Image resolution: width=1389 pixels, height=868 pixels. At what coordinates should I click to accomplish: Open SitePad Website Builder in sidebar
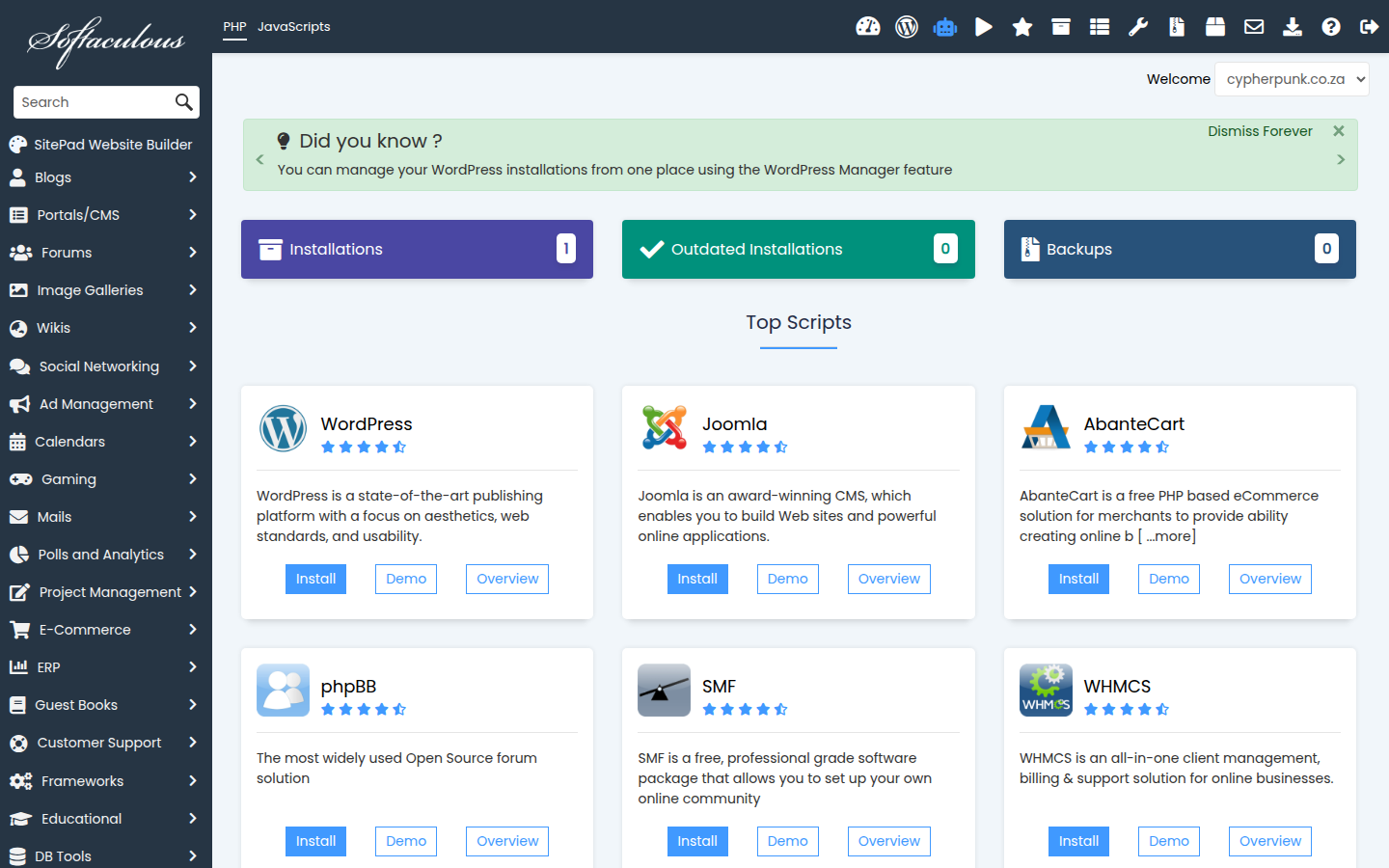(101, 145)
